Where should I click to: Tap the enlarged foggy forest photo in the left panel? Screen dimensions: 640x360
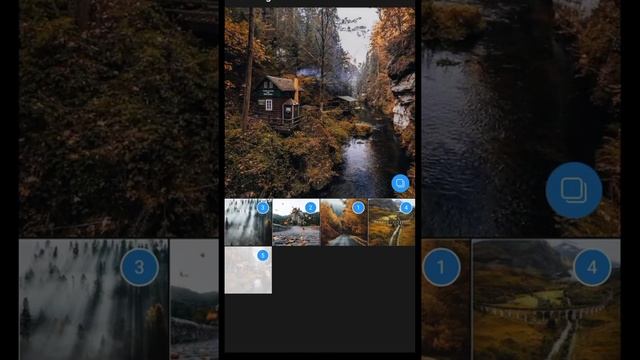tap(93, 300)
